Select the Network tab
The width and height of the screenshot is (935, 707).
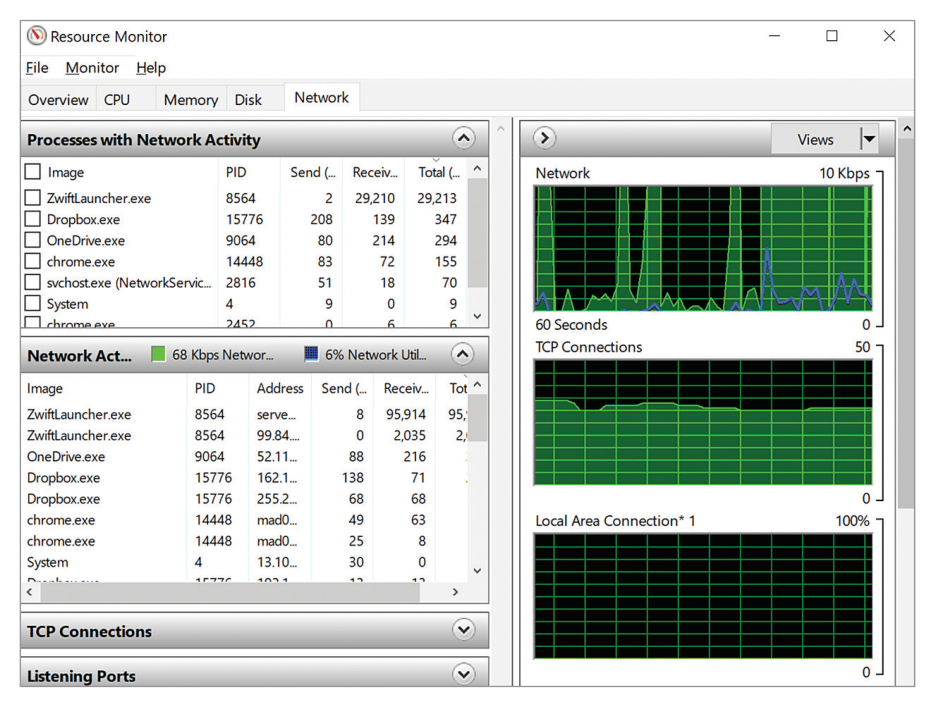[321, 97]
